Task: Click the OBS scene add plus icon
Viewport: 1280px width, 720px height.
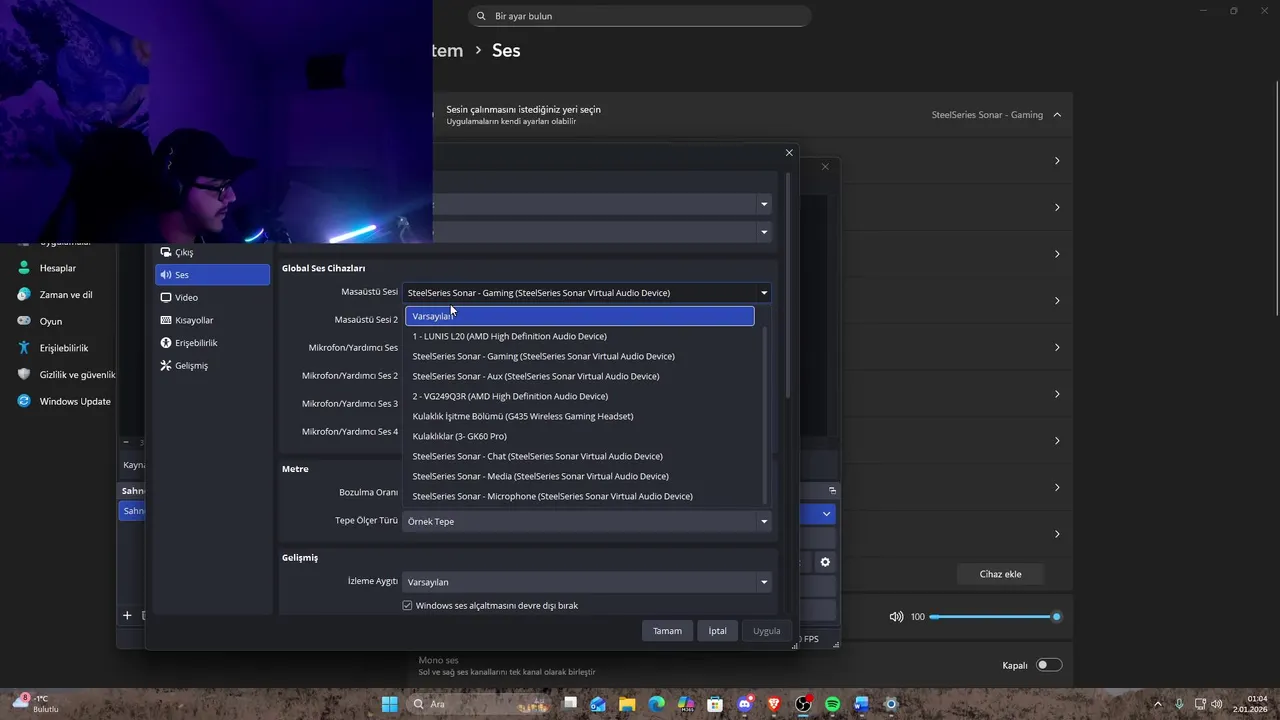Action: pyautogui.click(x=127, y=615)
